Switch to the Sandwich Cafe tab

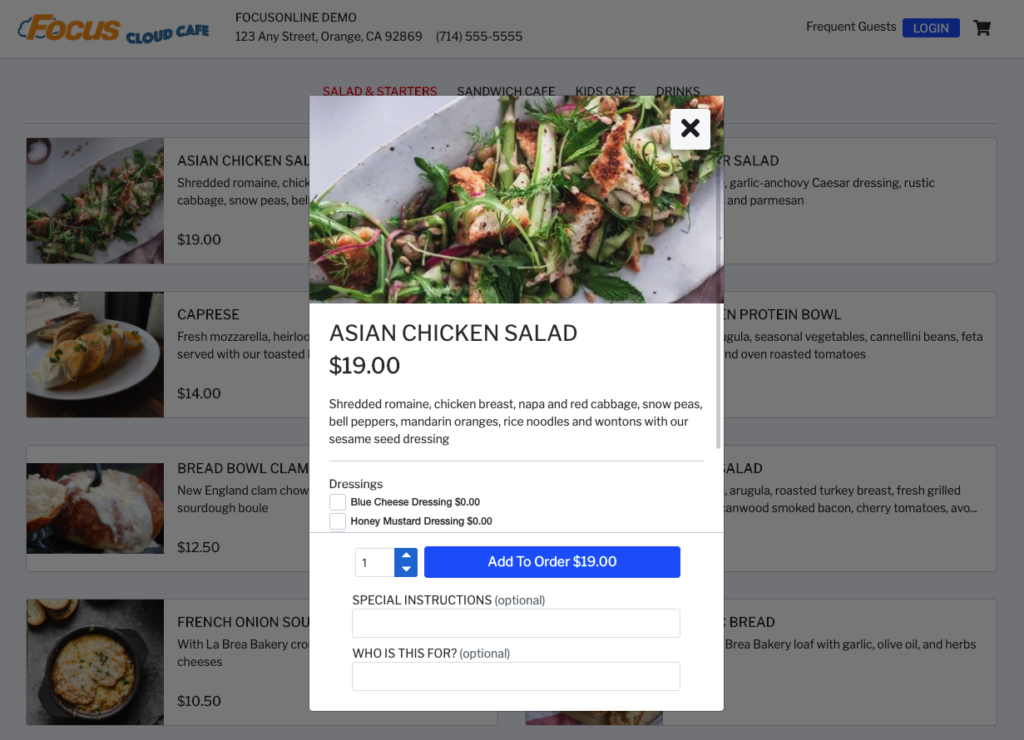click(x=505, y=91)
